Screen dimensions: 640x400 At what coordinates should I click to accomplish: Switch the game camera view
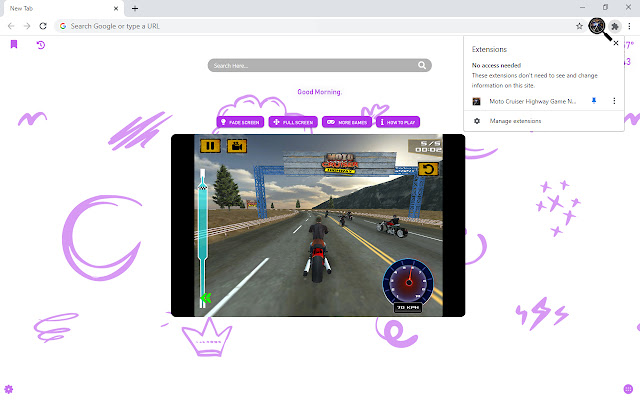(x=237, y=146)
